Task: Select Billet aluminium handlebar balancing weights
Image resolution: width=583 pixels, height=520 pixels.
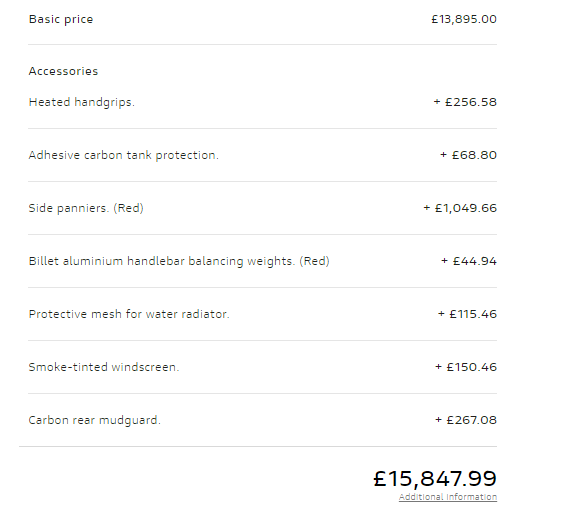Action: click(x=179, y=261)
